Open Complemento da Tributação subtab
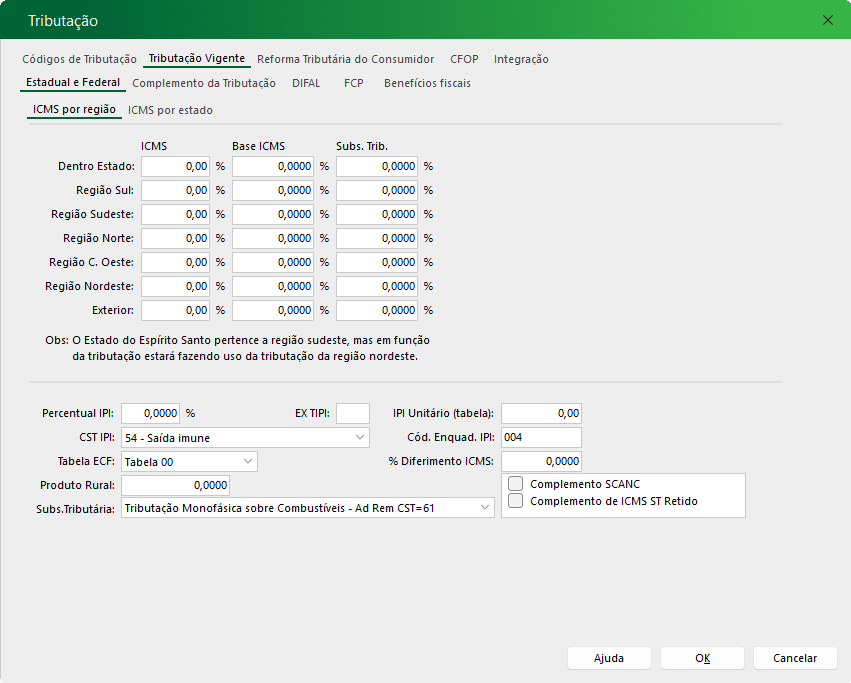 [203, 83]
